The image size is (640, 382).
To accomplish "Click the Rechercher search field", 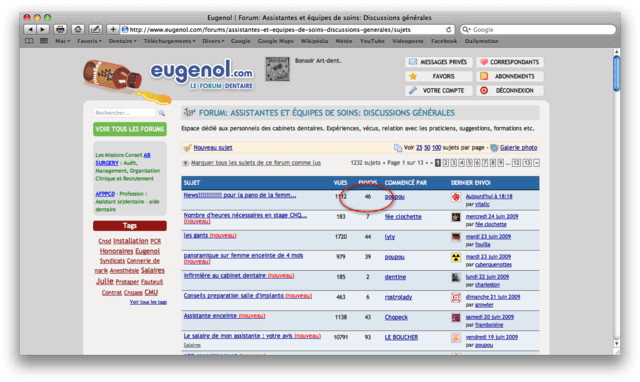I will point(124,113).
